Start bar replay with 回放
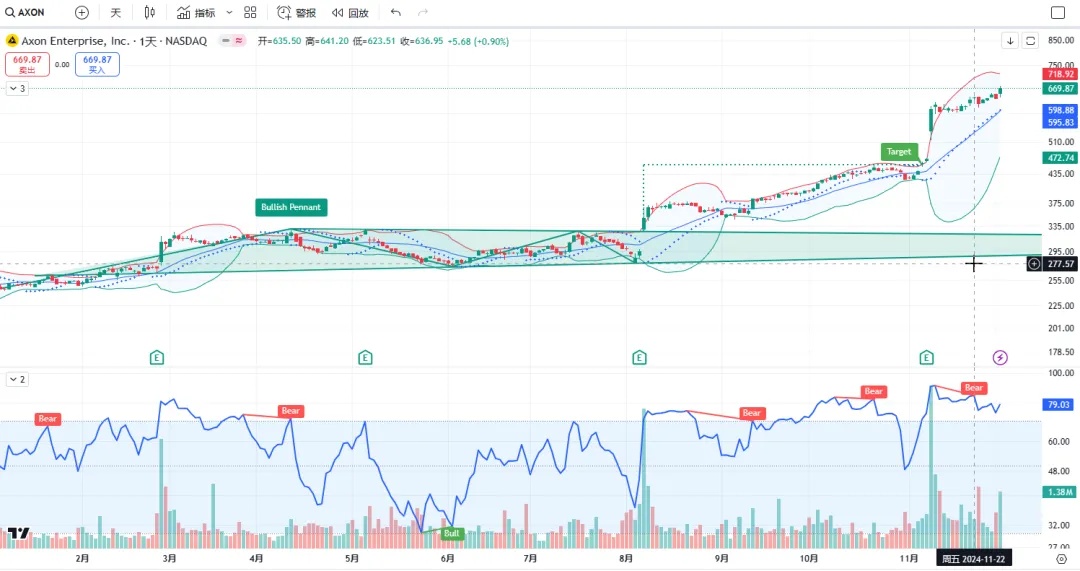Image resolution: width=1080 pixels, height=571 pixels. pyautogui.click(x=350, y=13)
